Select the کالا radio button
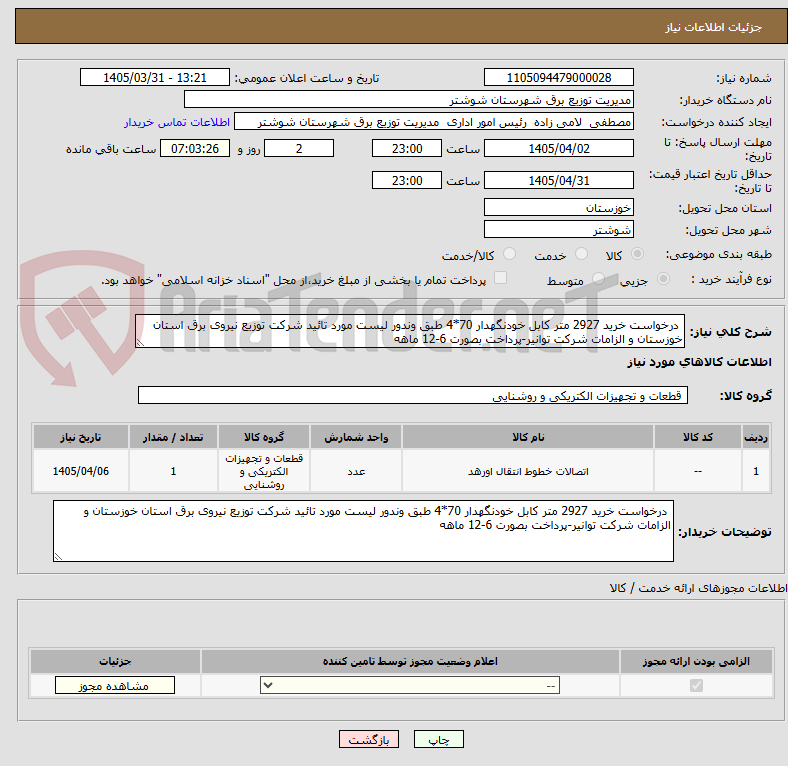Viewport: 788px width, 766px height. (637, 254)
